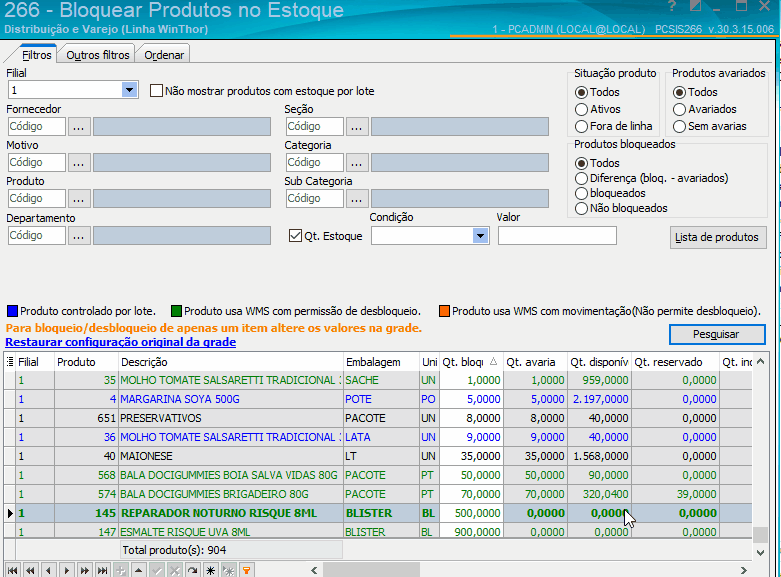Image resolution: width=781 pixels, height=577 pixels.
Task: Switch to the Ordenar tab
Action: (x=164, y=55)
